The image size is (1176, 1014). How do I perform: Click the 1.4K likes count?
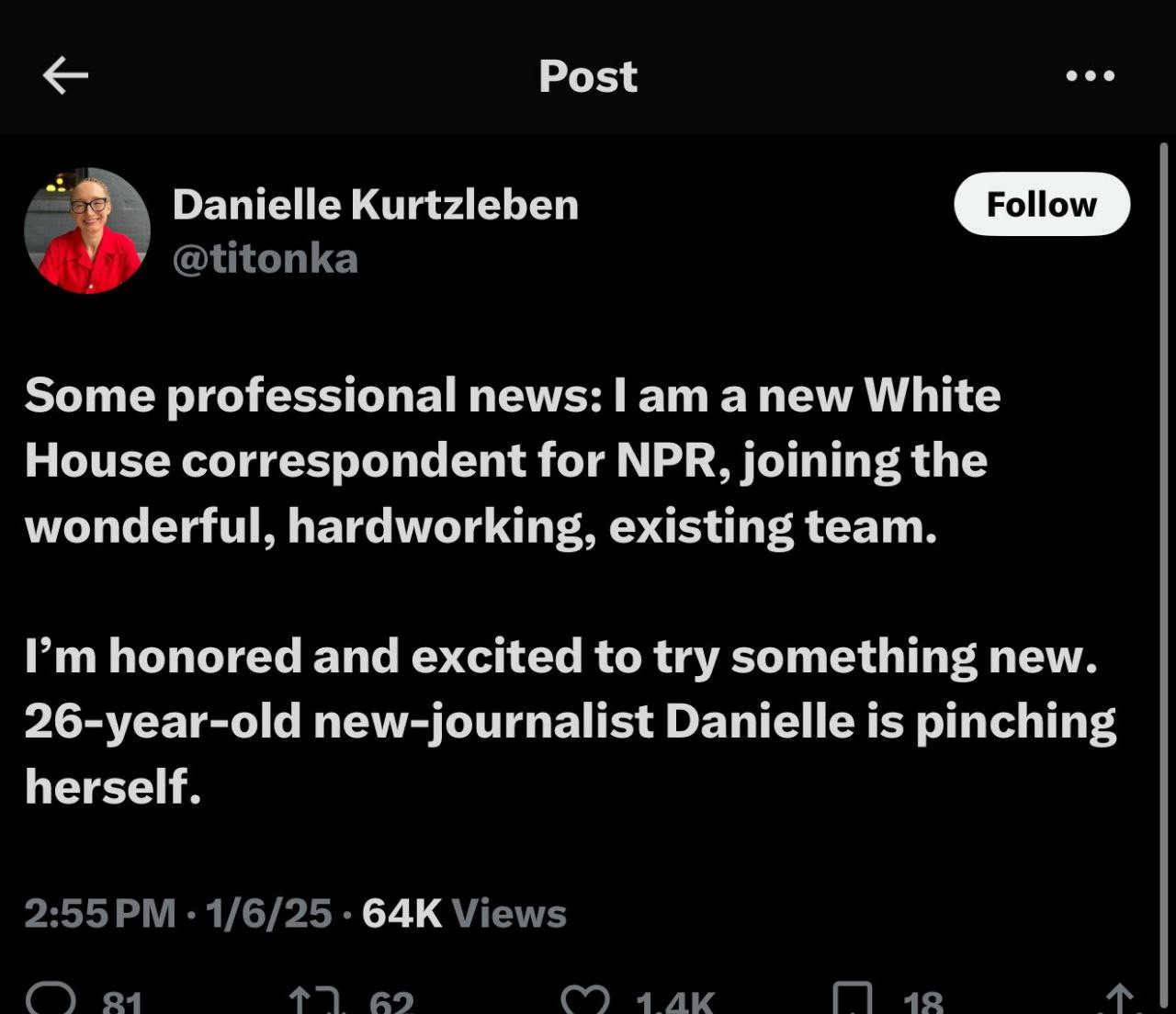pos(675,1001)
